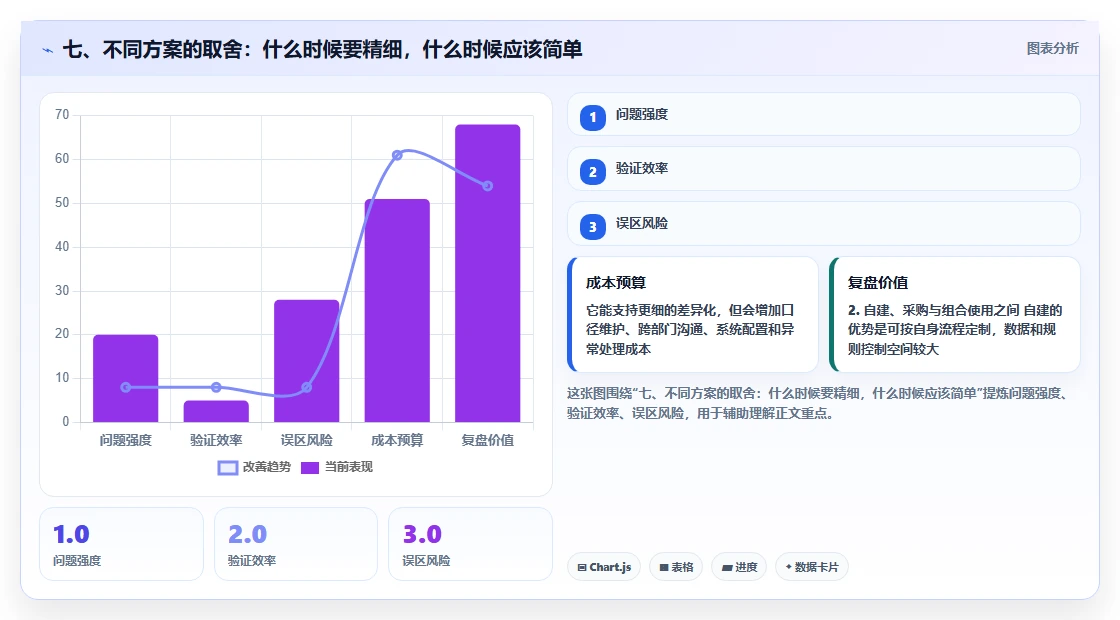1120x620 pixels.
Task: Click the 成本预算 x-axis label
Action: click(x=397, y=441)
